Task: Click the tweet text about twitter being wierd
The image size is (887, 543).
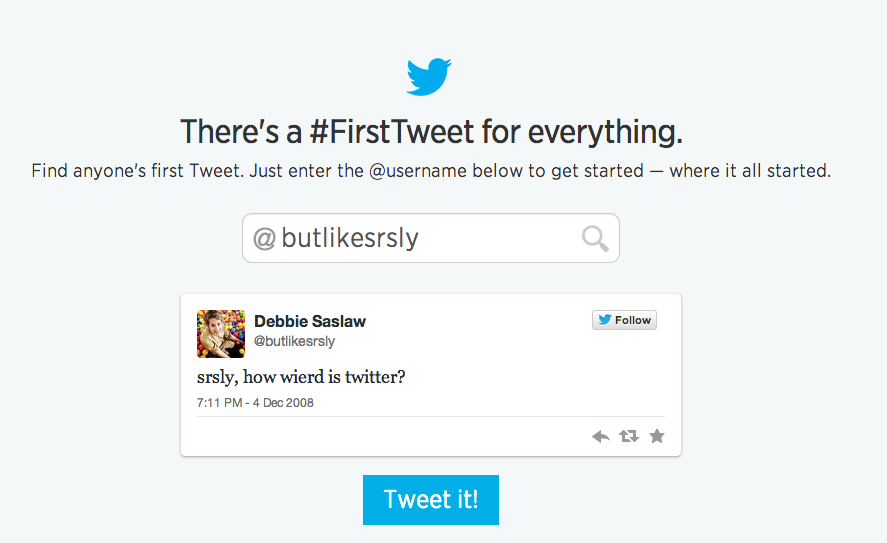Action: [x=301, y=377]
